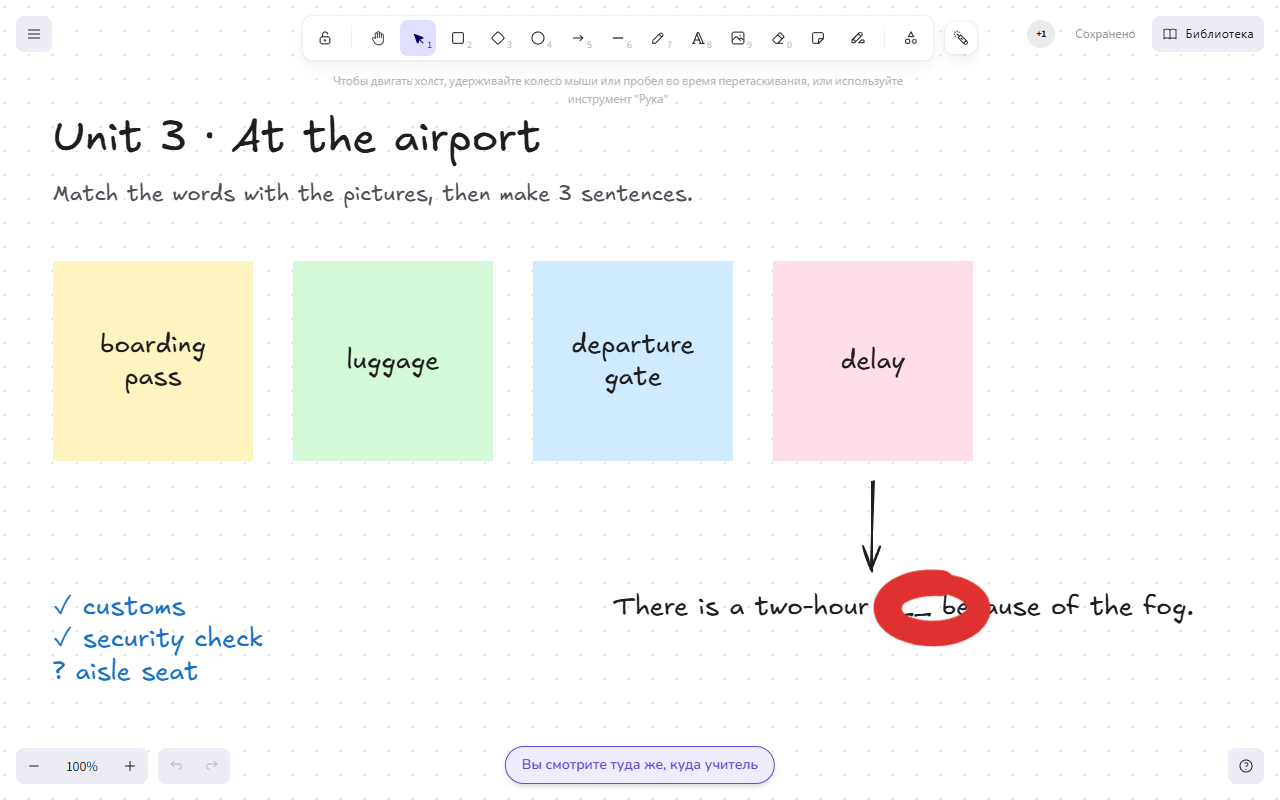Click the 'Вы смотрите туда же, куда учитель' pill
The height and width of the screenshot is (800, 1280).
640,765
